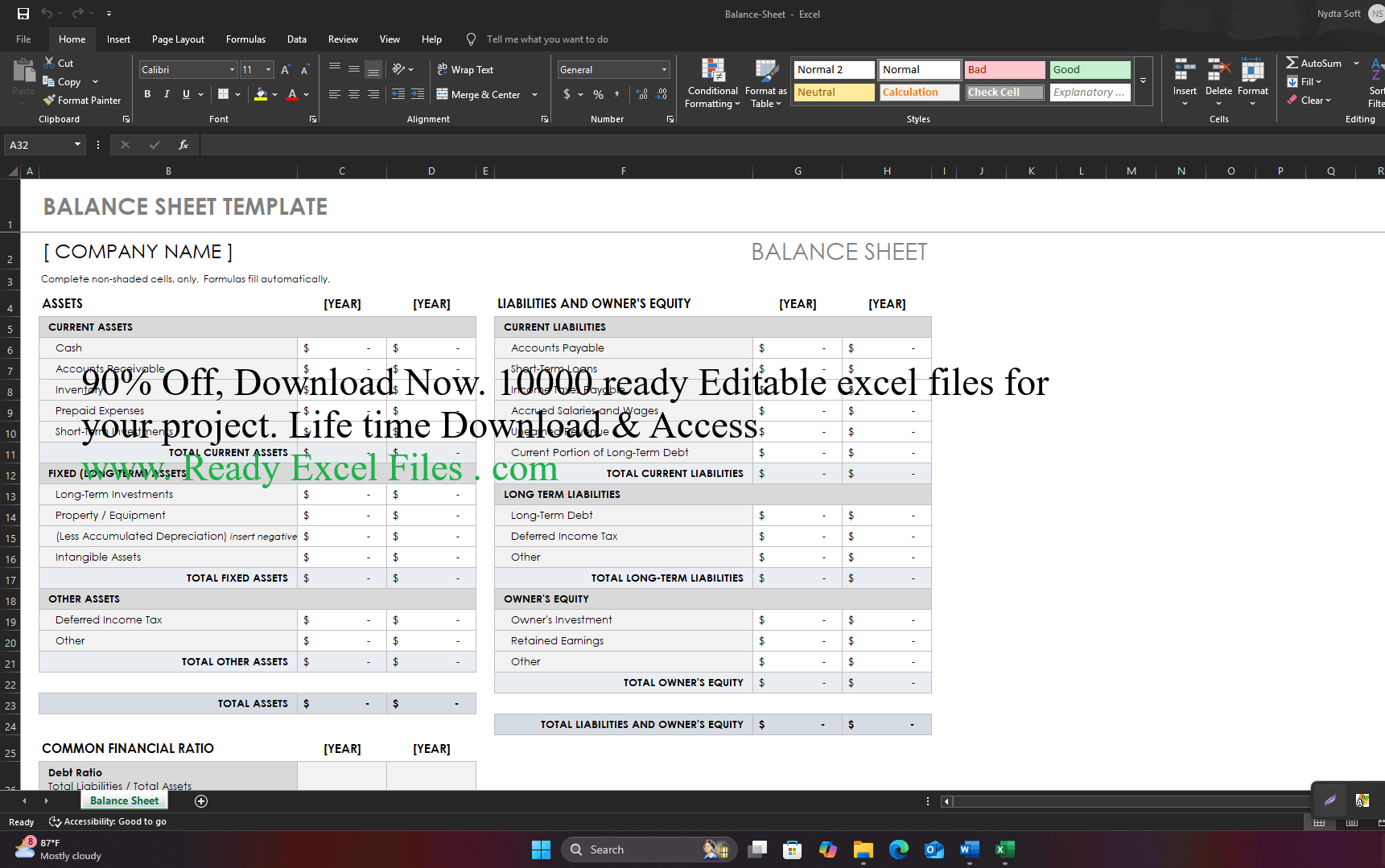Apply red Font Color to text
Viewport: 1385px width, 868px height.
point(293,94)
